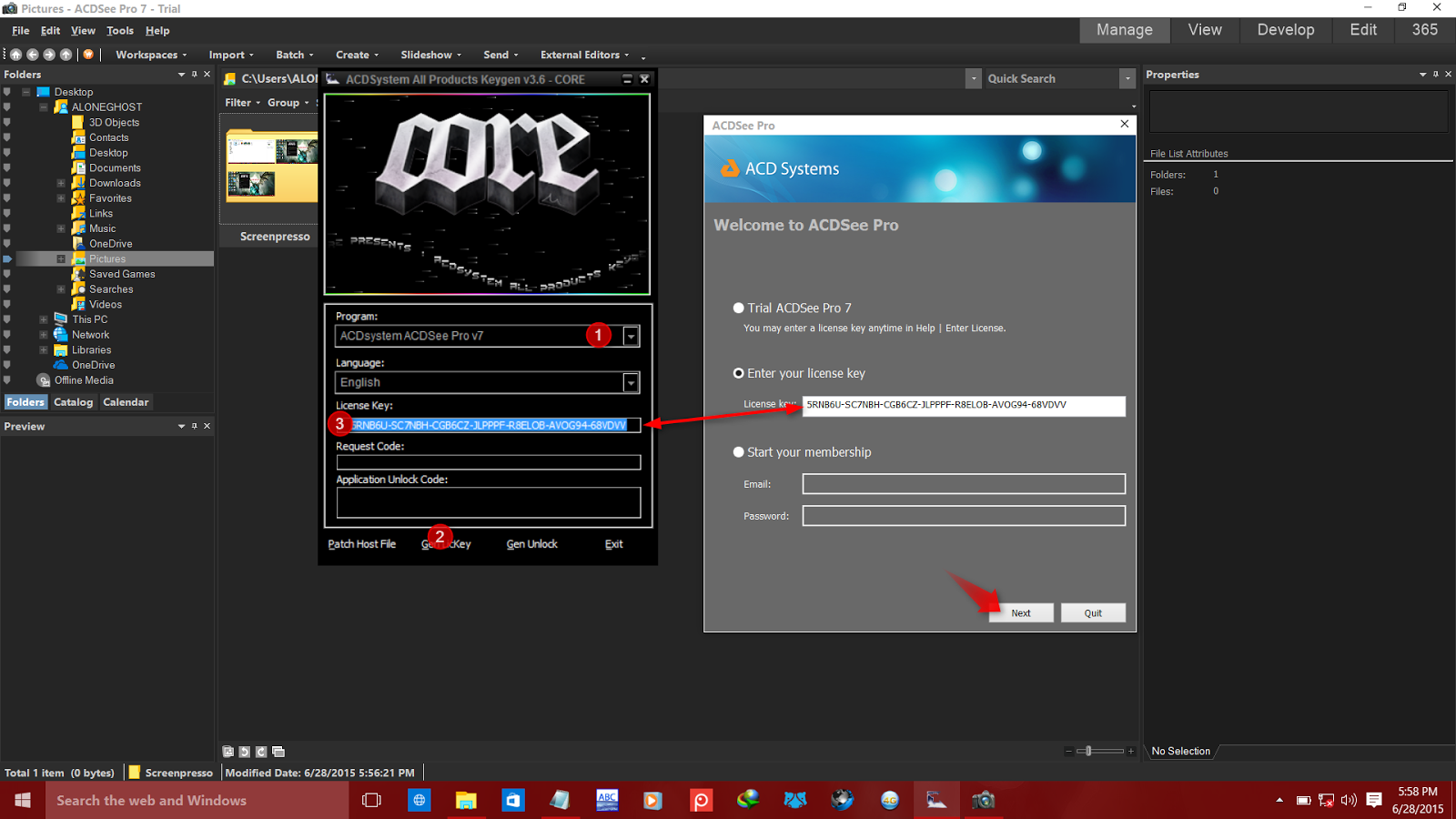Click the rotate right icon below file list
Viewport: 1456px width, 819px height.
[x=261, y=752]
